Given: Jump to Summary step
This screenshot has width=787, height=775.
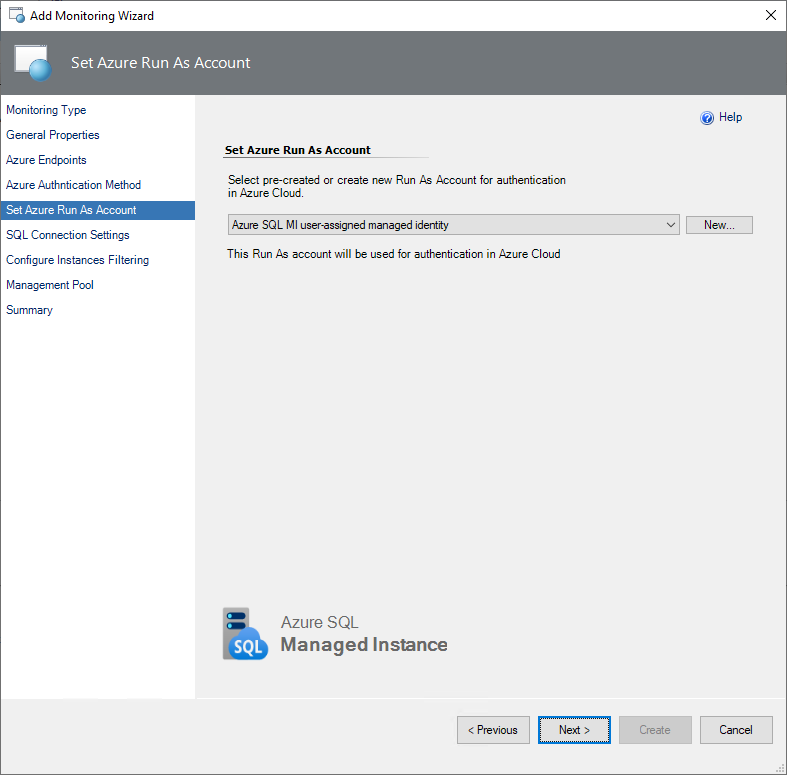Looking at the screenshot, I should [x=29, y=310].
